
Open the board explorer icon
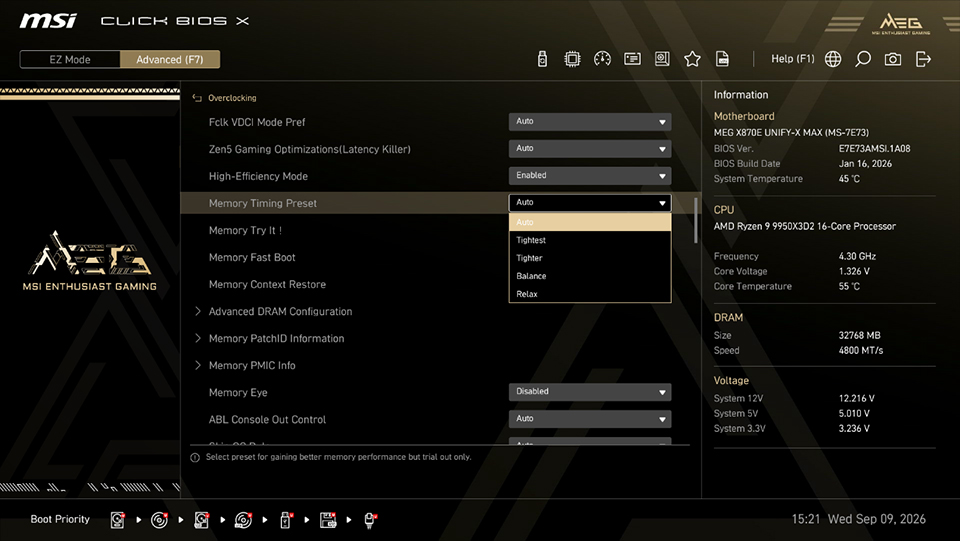click(x=662, y=59)
